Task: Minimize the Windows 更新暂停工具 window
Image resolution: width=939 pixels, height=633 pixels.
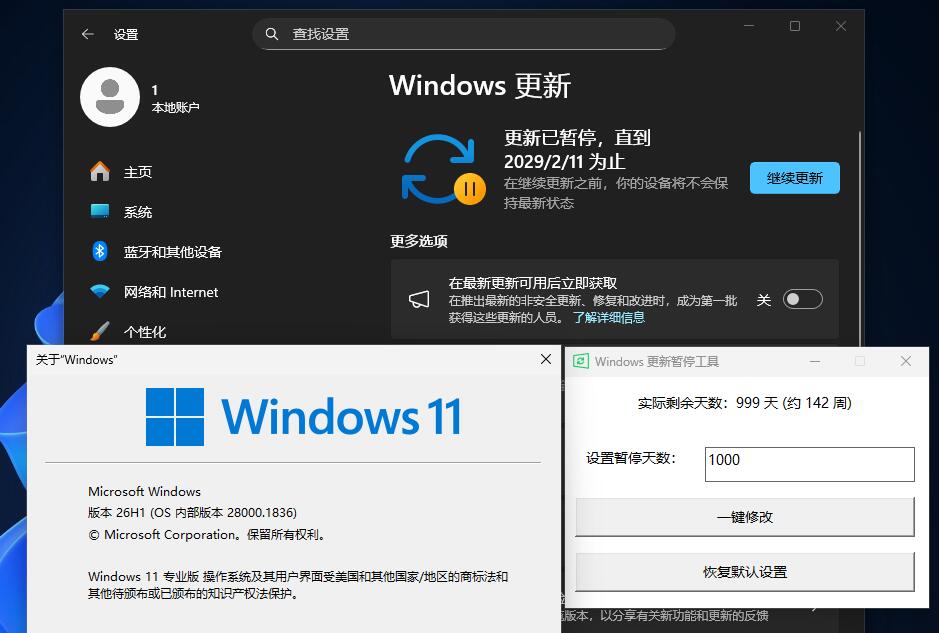Action: (814, 361)
